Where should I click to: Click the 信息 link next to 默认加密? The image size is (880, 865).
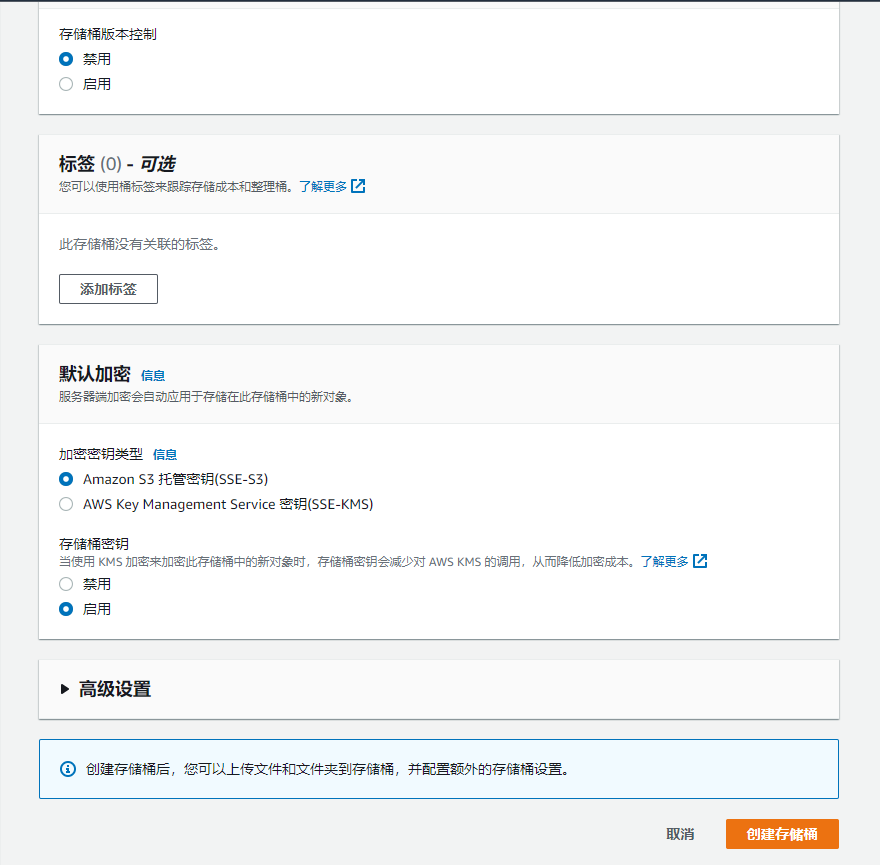point(155,375)
